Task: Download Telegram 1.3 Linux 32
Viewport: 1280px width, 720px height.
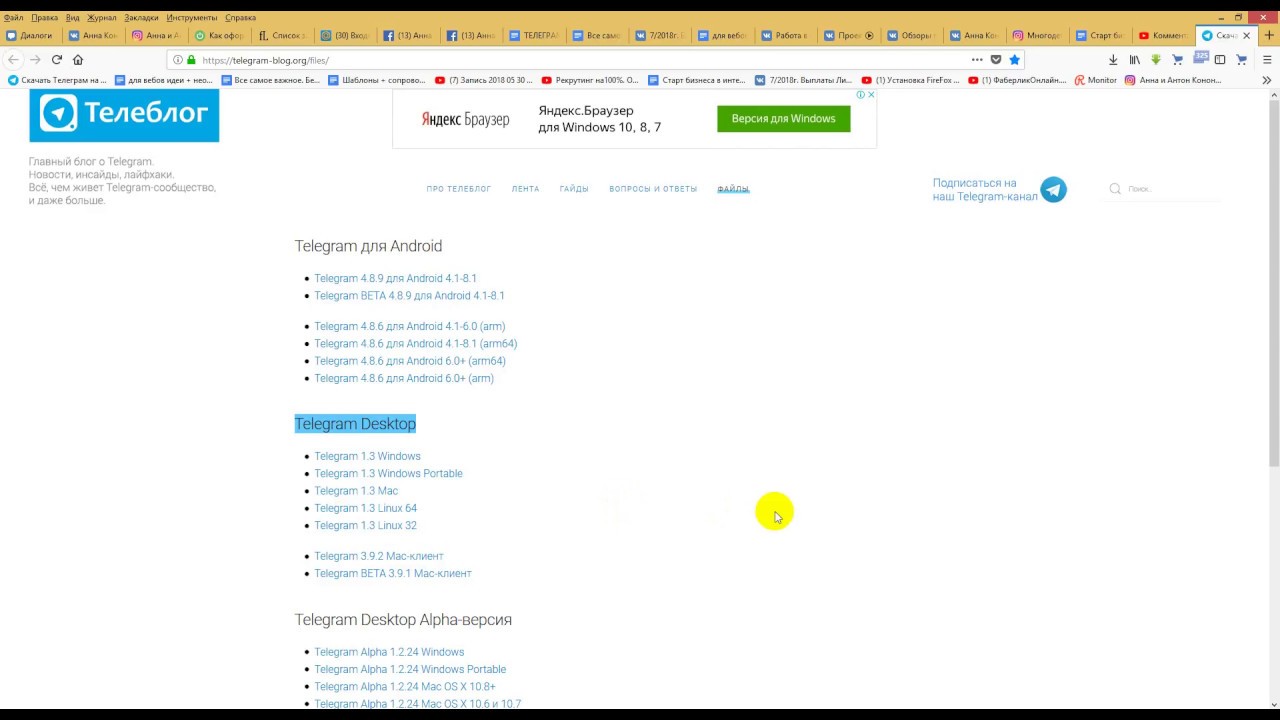Action: tap(365, 526)
